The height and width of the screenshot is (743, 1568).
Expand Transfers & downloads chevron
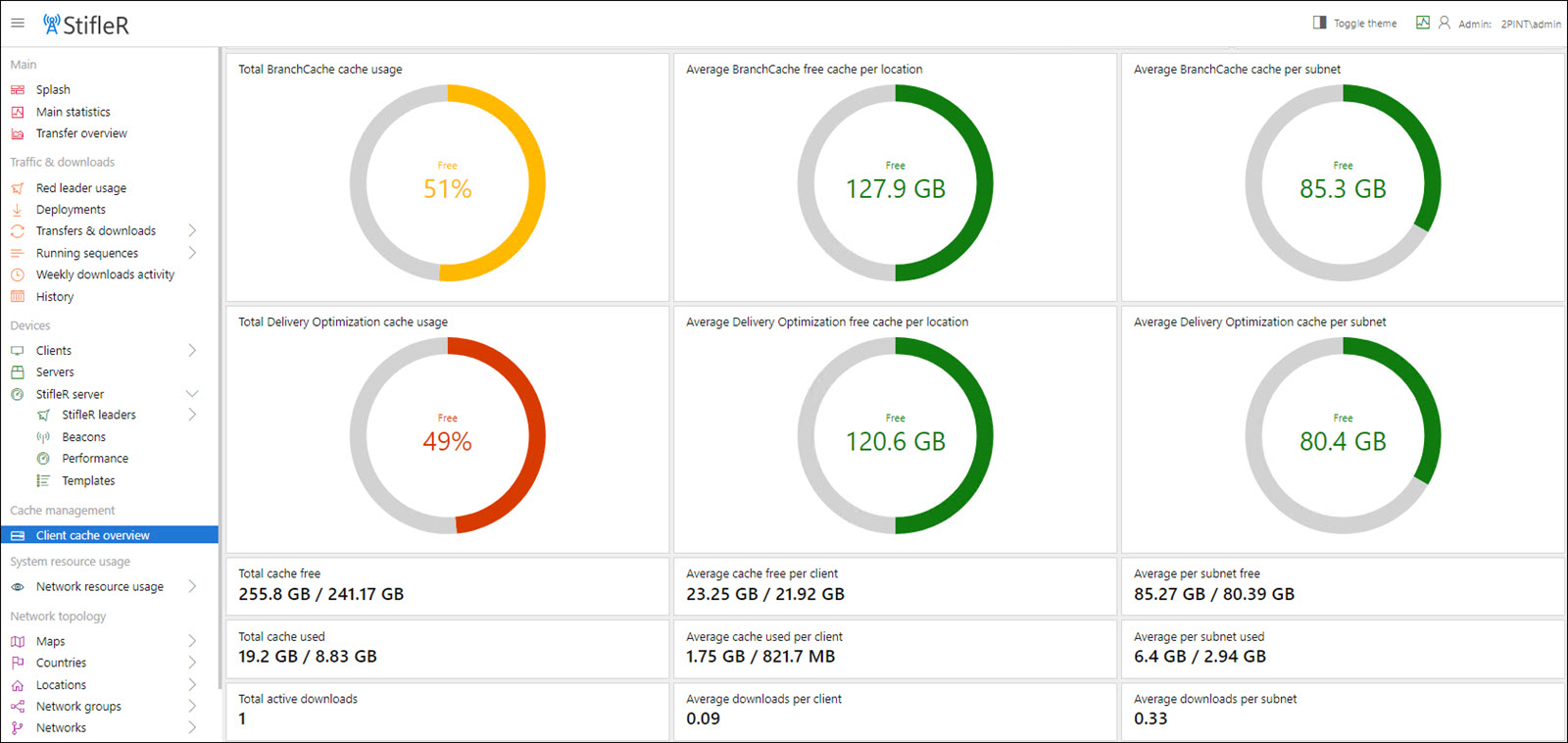click(192, 231)
